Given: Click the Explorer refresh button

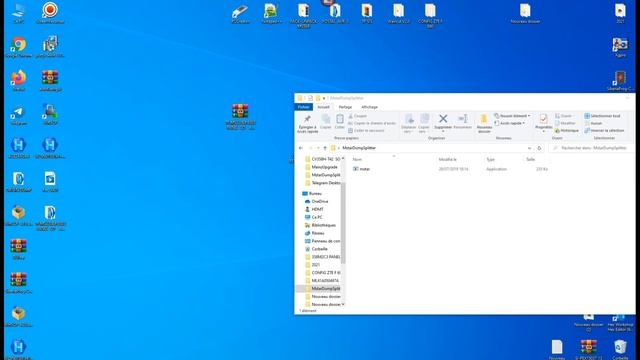Looking at the screenshot, I should click(x=539, y=148).
